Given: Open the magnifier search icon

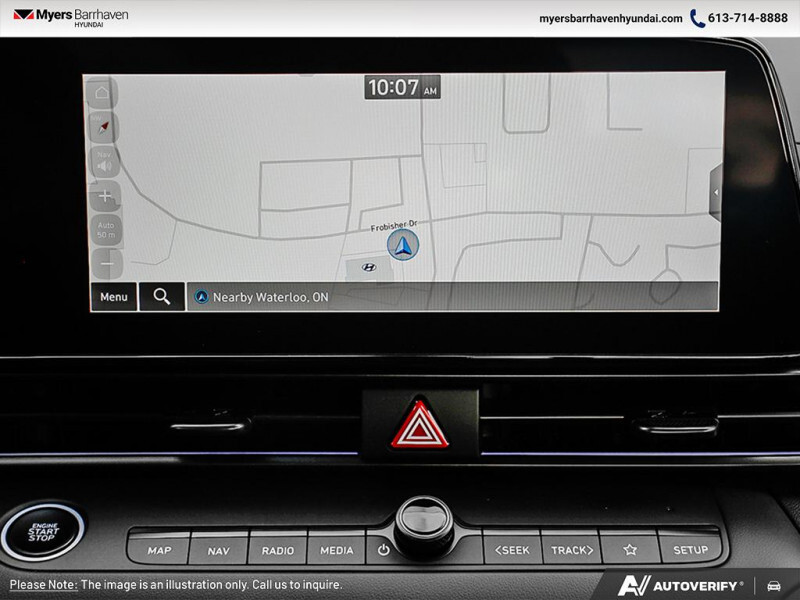Looking at the screenshot, I should [x=161, y=297].
